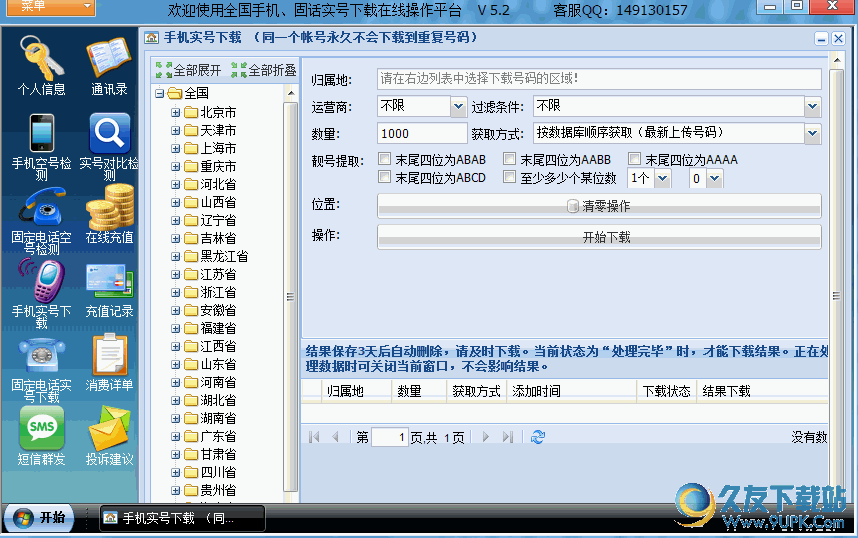Select 江苏省 in region tree
The width and height of the screenshot is (858, 538).
tap(218, 274)
